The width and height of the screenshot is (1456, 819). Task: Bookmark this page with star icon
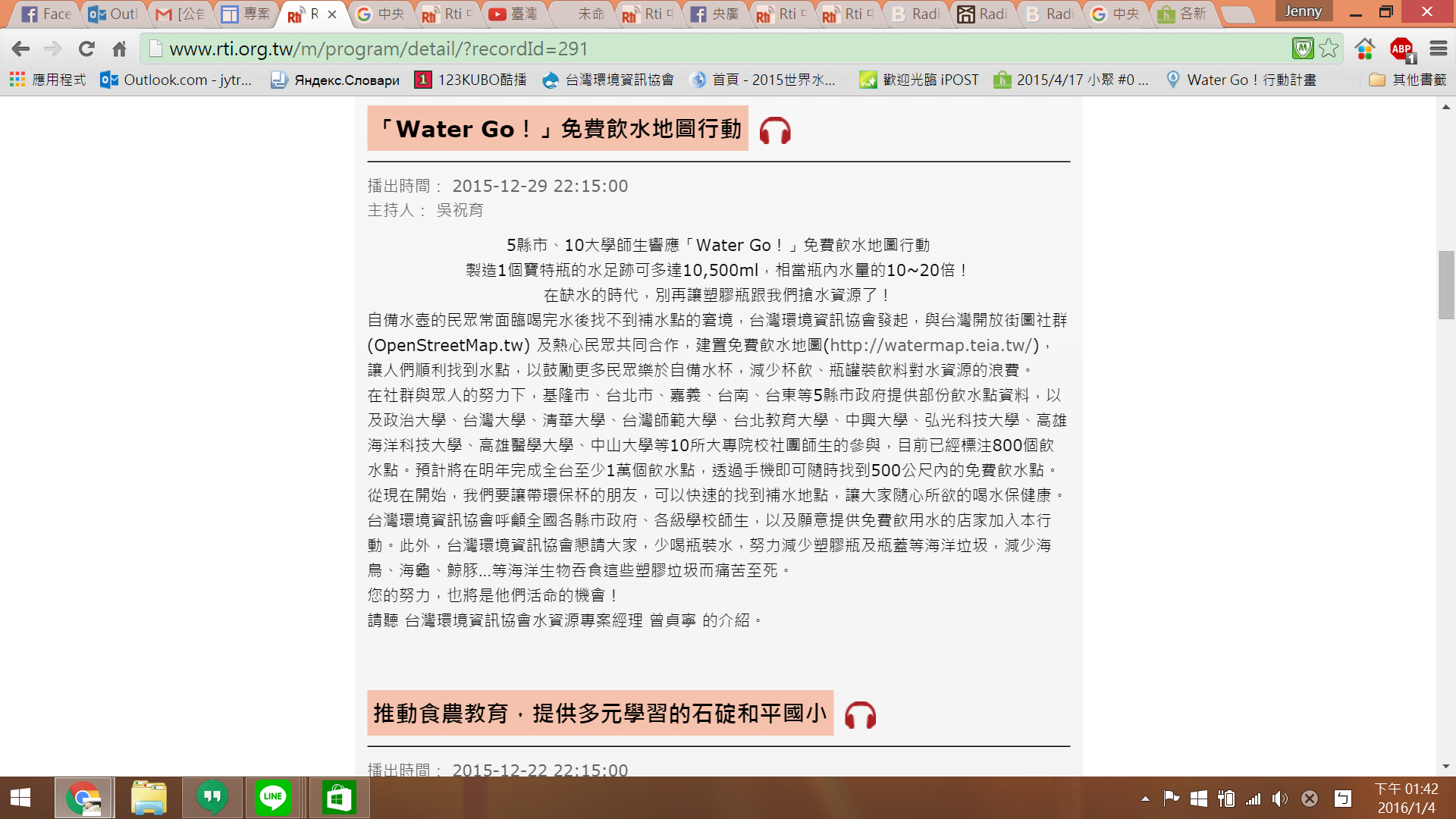(1329, 49)
